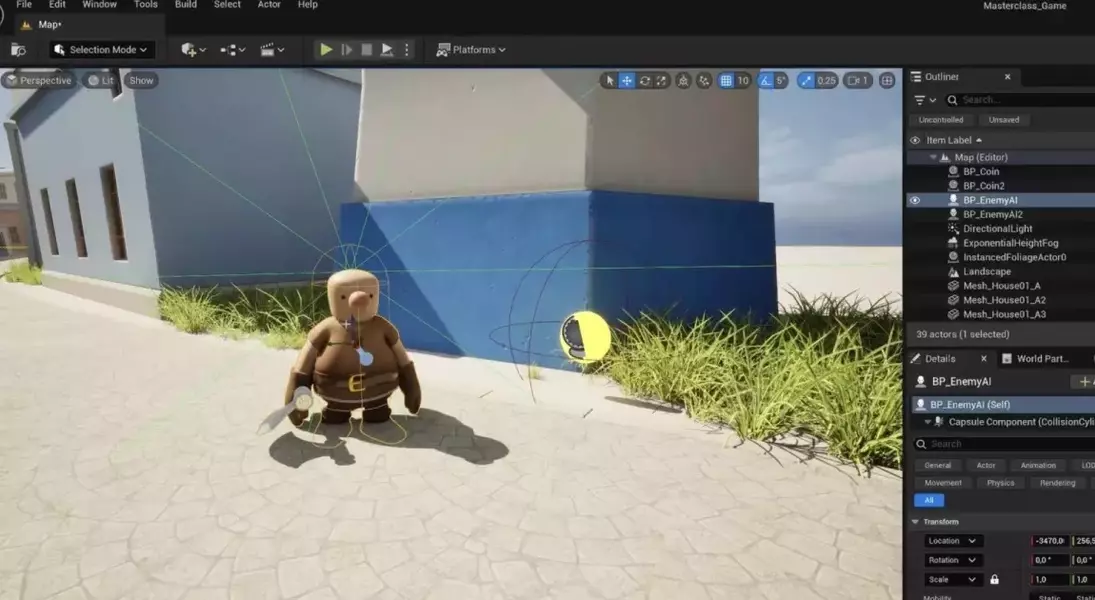Screen dimensions: 1095x600
Task: Open camera speed setting 1
Action: point(858,80)
